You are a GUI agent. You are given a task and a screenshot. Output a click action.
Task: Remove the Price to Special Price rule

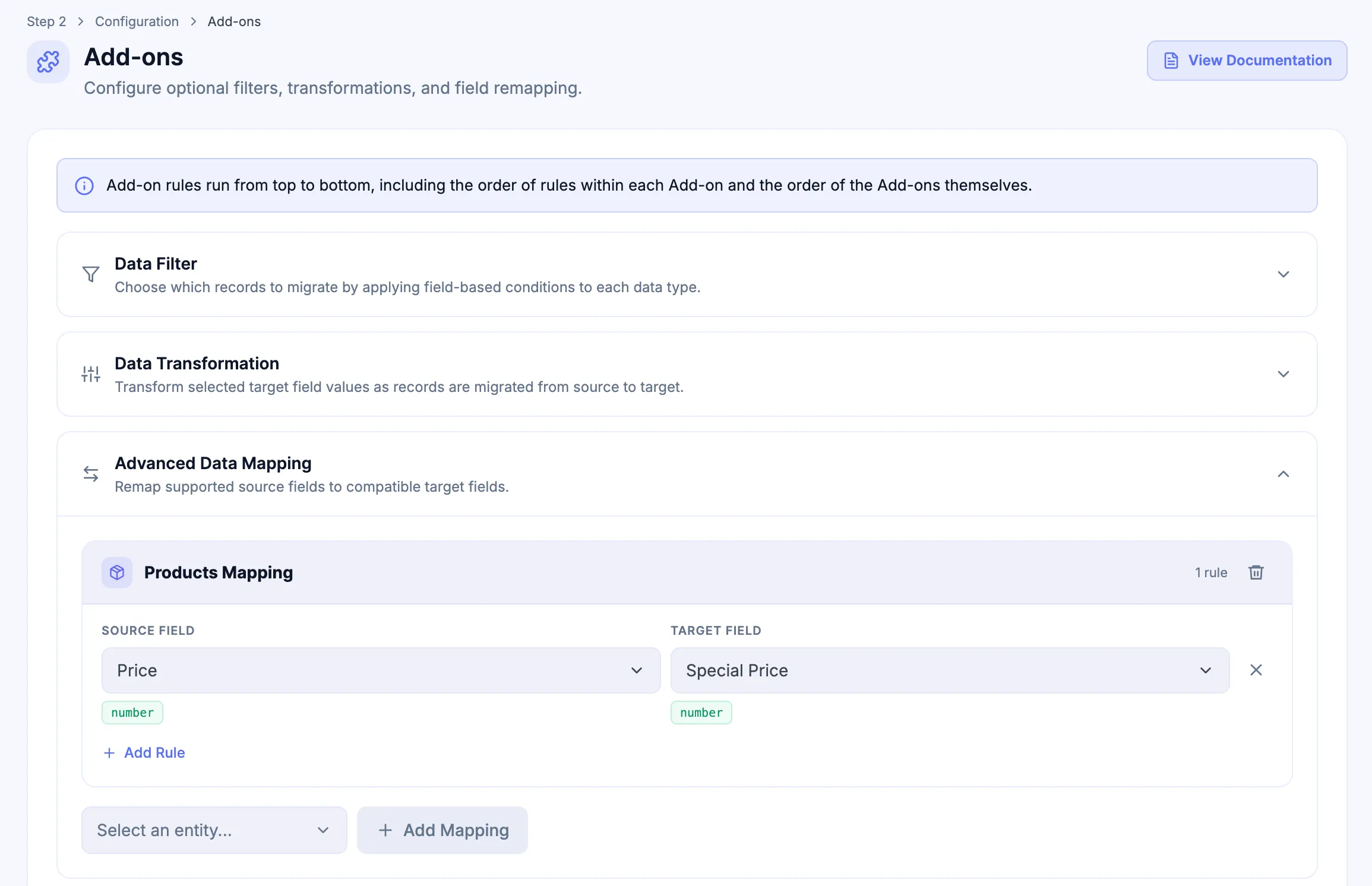[1256, 670]
